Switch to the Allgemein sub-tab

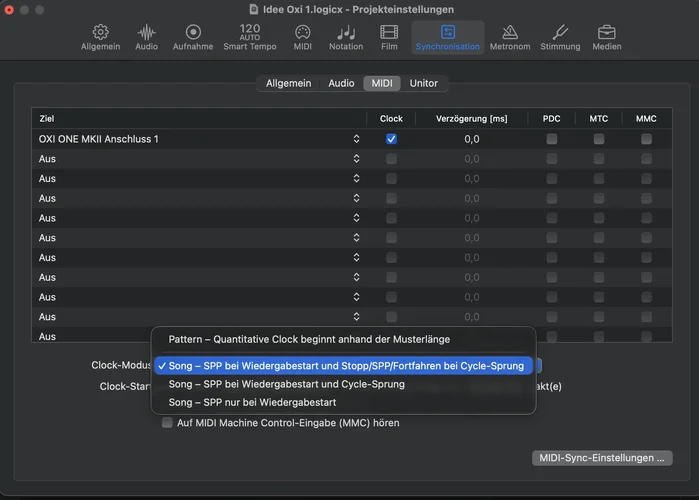[x=288, y=83]
